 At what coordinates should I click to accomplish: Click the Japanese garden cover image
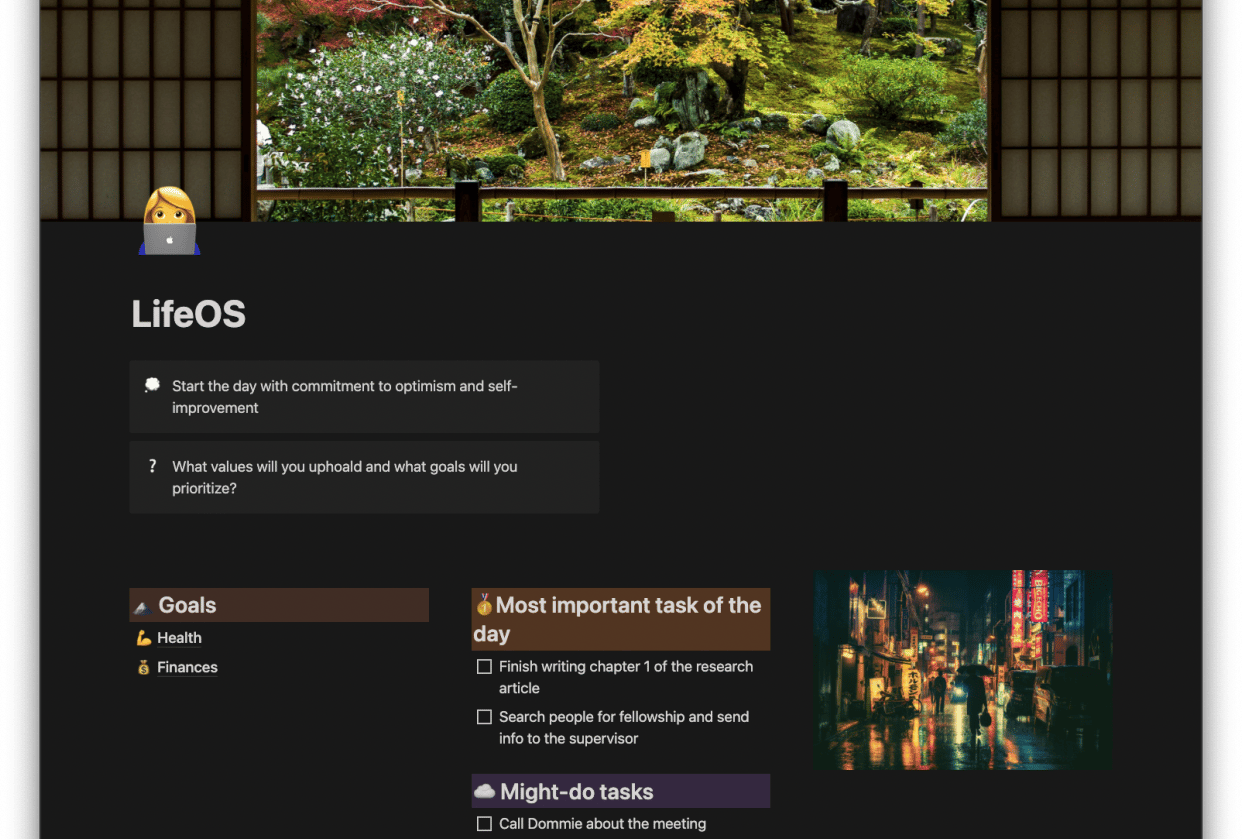click(x=620, y=110)
